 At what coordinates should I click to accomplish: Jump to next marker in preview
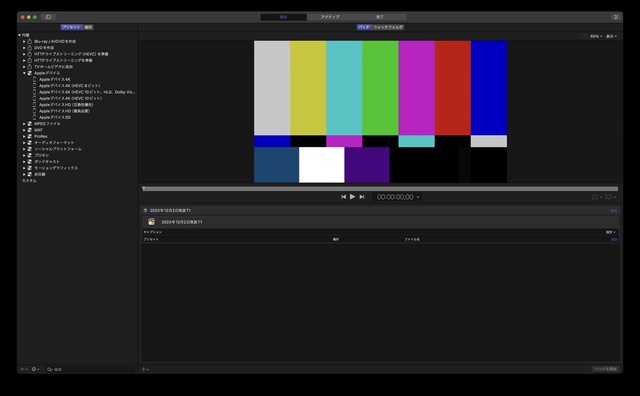362,197
